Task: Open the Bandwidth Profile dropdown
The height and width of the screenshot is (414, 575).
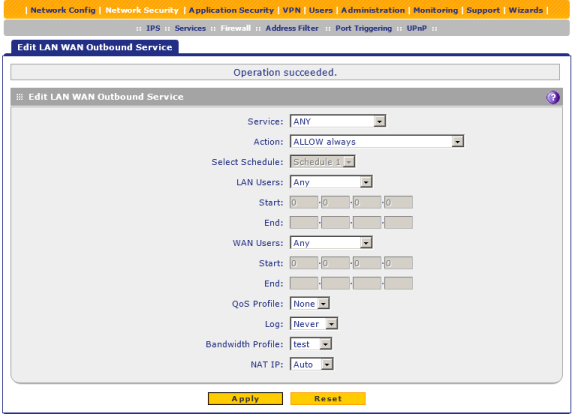Action: point(311,344)
